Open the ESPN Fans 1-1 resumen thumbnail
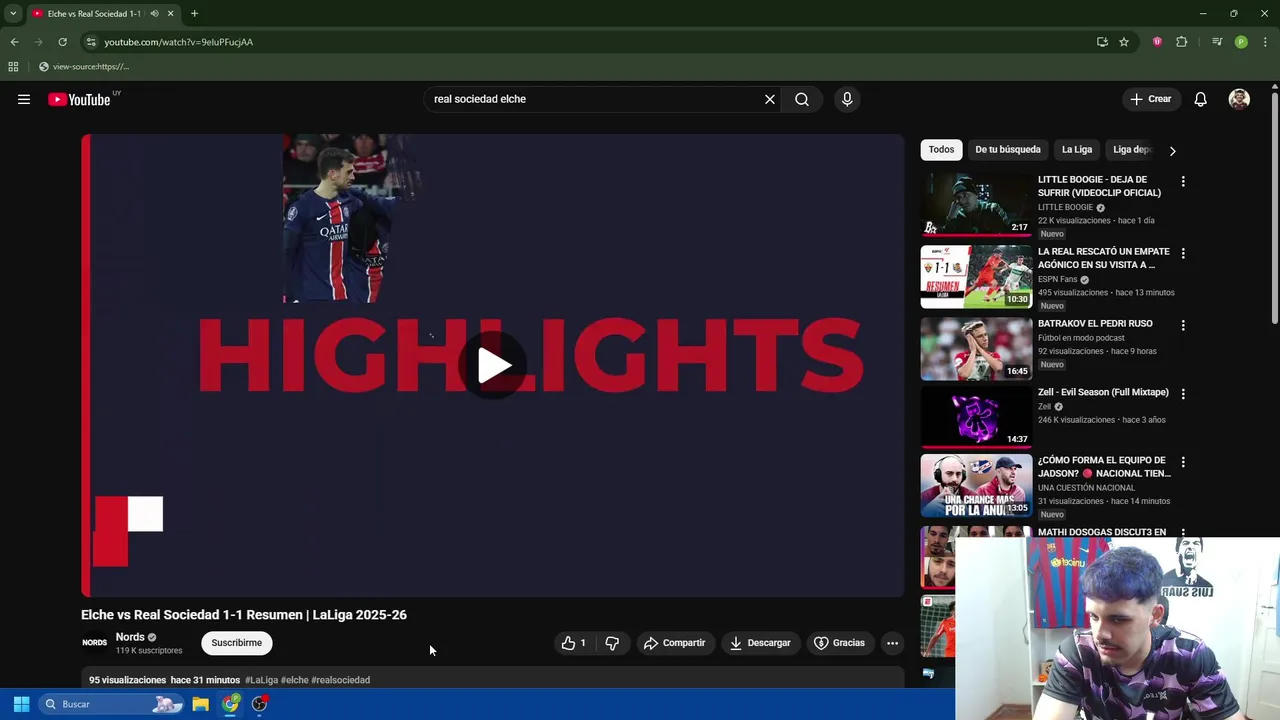This screenshot has height=720, width=1280. tap(976, 276)
